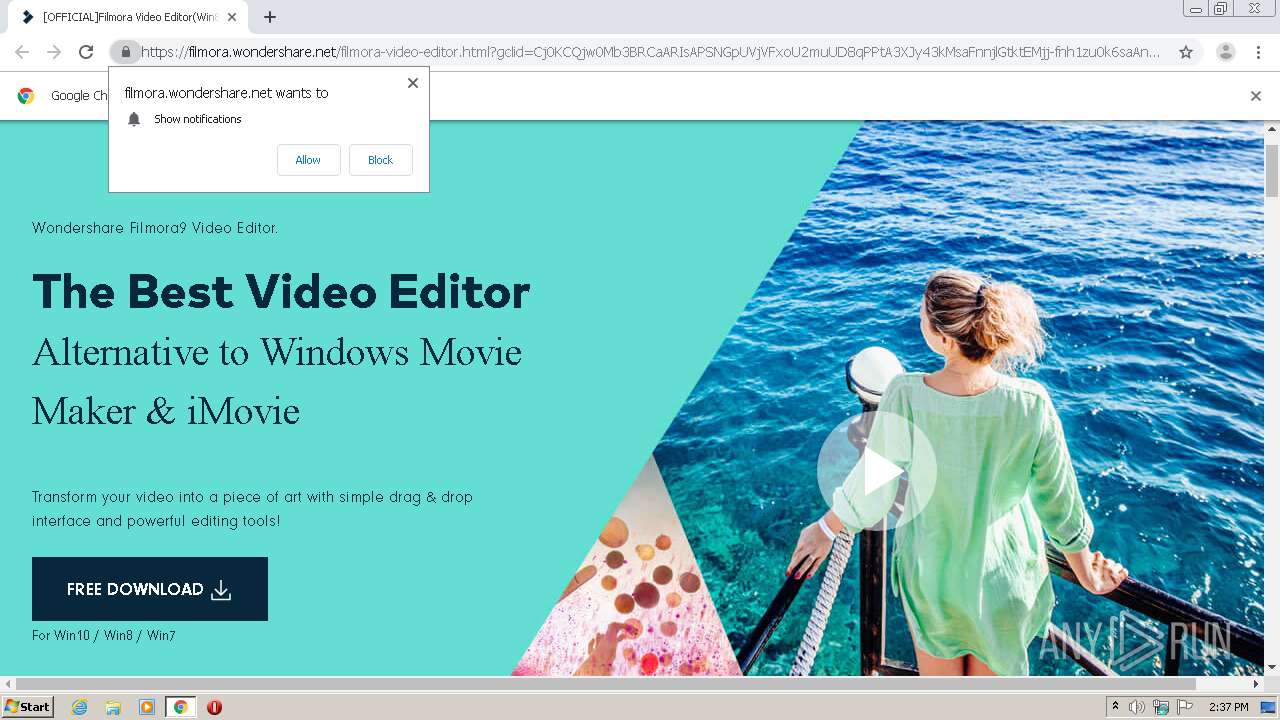Reload the current page

pos(86,52)
